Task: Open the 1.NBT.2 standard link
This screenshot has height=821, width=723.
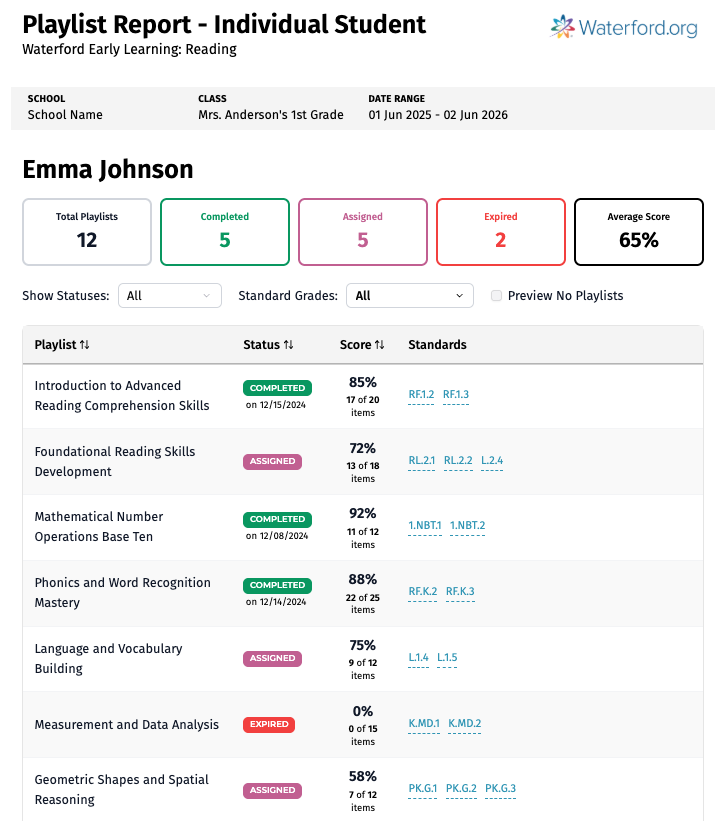Action: point(468,526)
